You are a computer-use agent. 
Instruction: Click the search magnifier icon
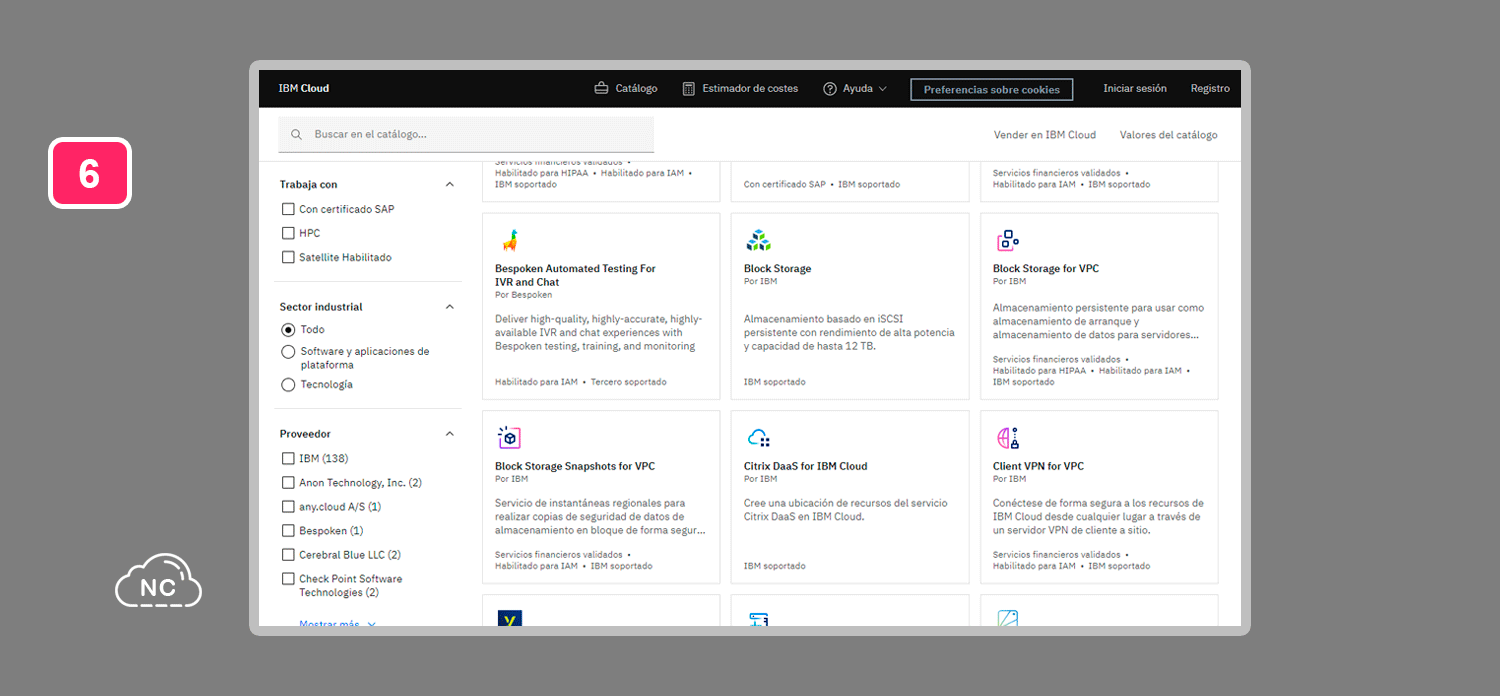[x=296, y=134]
